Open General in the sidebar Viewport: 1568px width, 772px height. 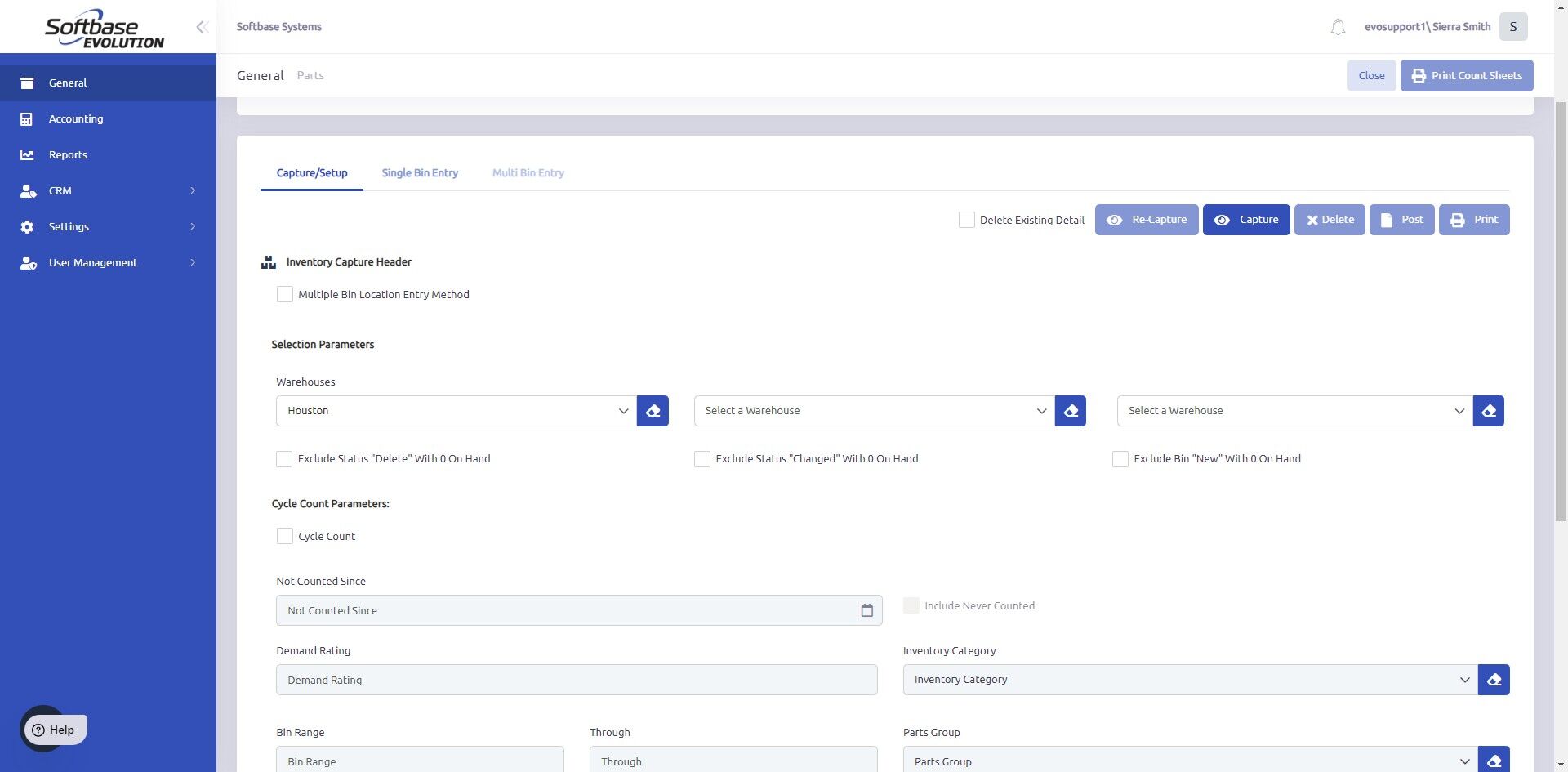pyautogui.click(x=108, y=83)
